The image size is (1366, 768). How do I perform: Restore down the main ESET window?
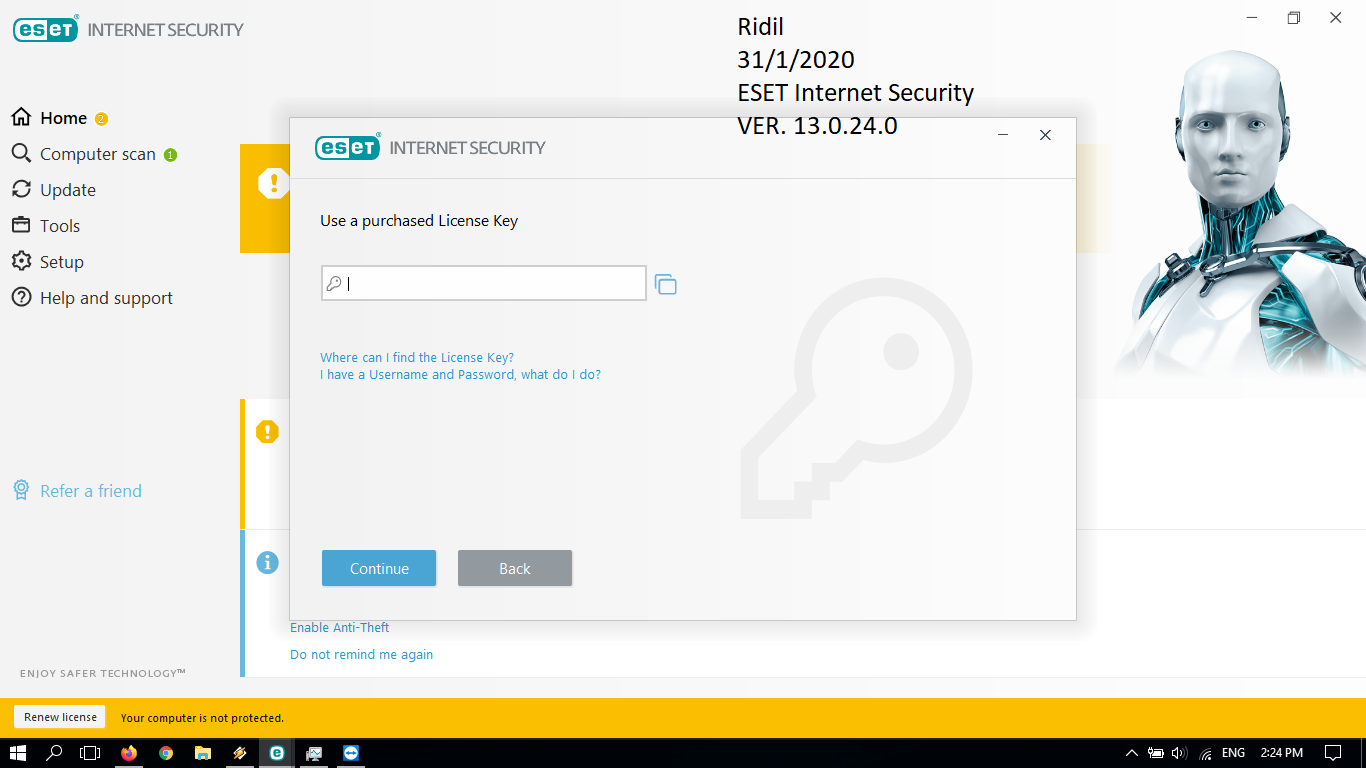[x=1294, y=18]
